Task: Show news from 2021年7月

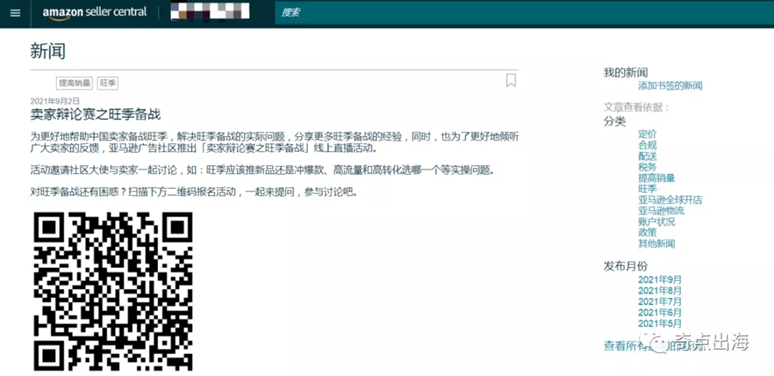Action: [659, 301]
